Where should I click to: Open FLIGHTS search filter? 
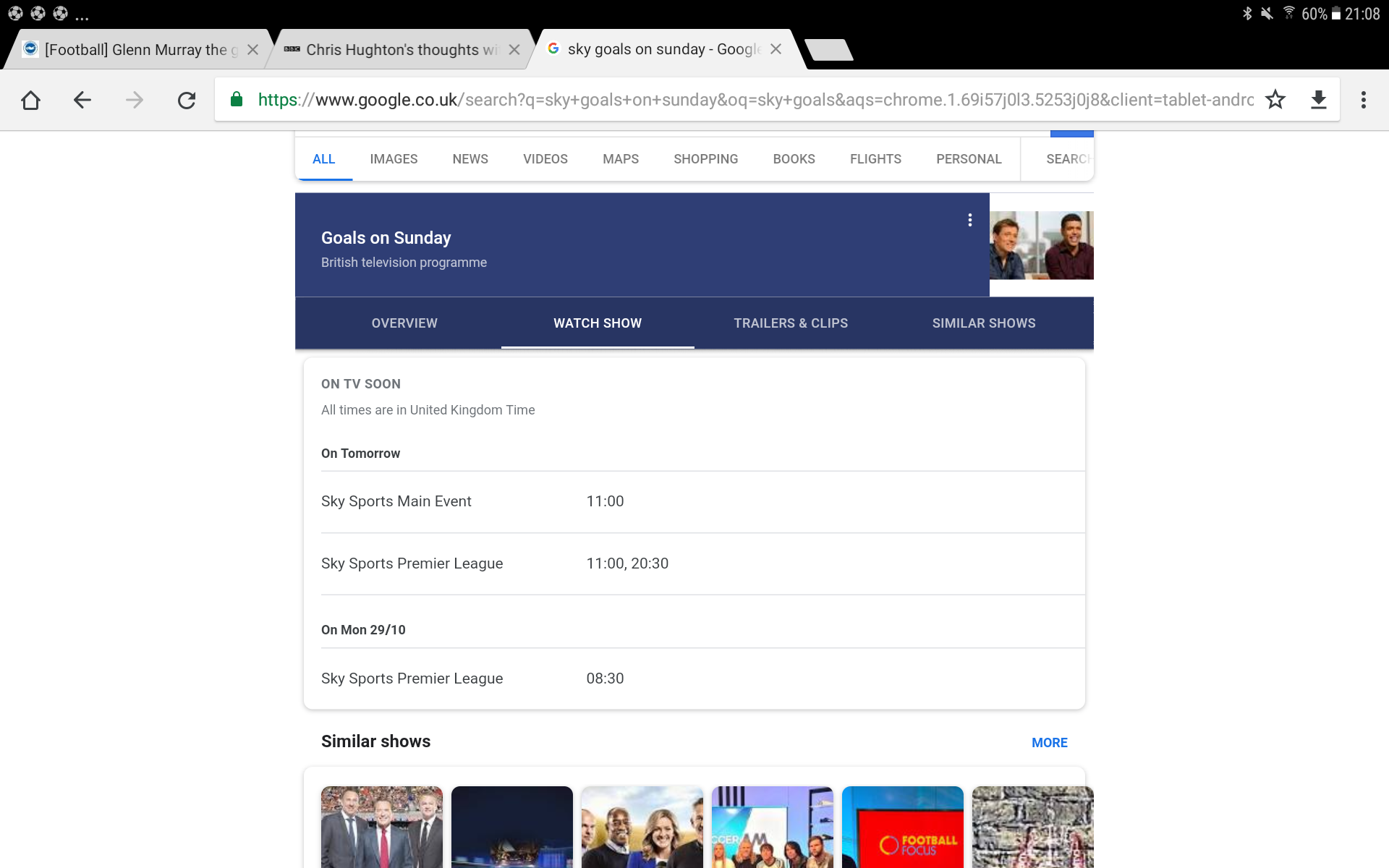coord(875,159)
